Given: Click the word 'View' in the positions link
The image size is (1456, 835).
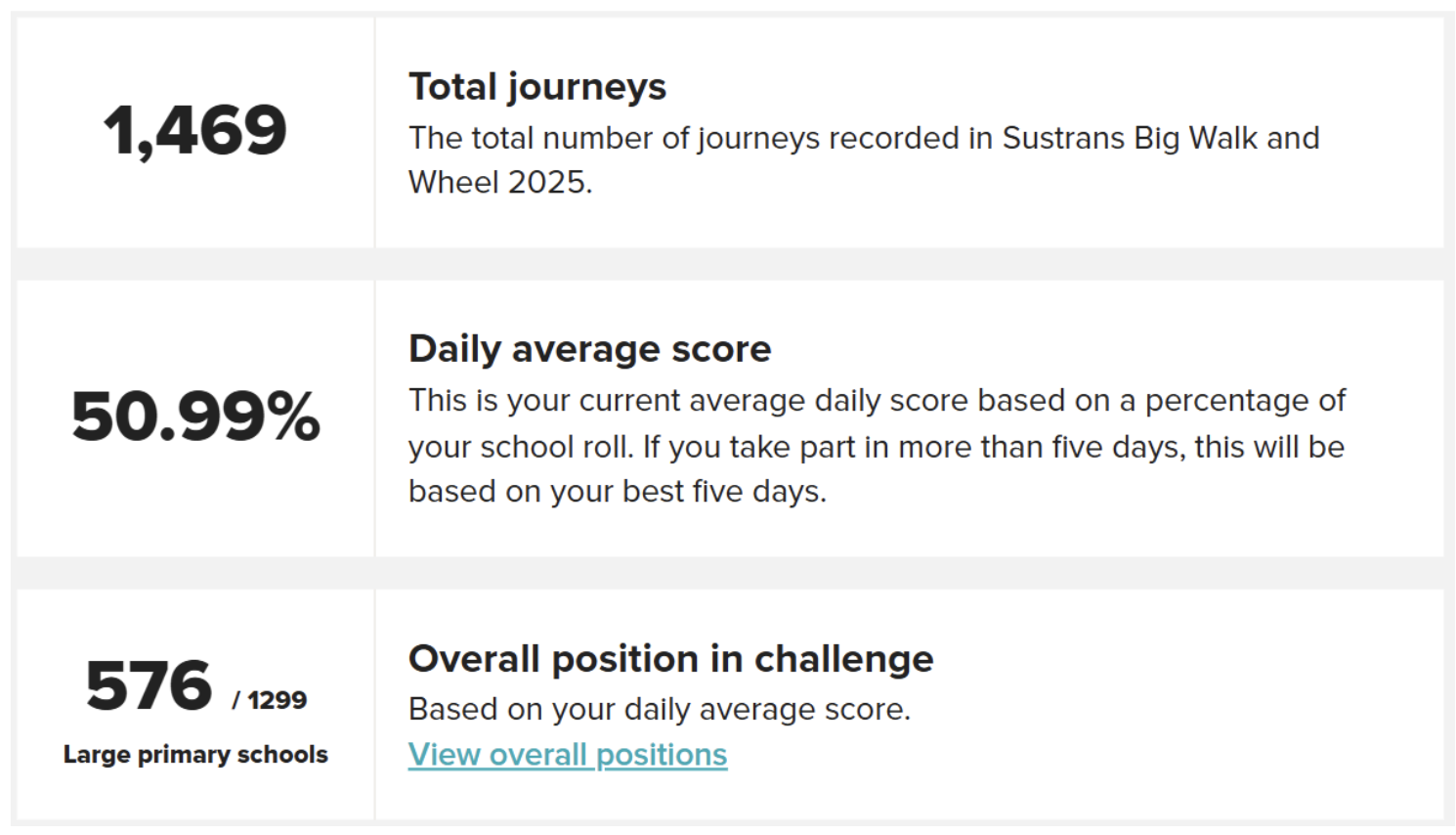Looking at the screenshot, I should 445,755.
